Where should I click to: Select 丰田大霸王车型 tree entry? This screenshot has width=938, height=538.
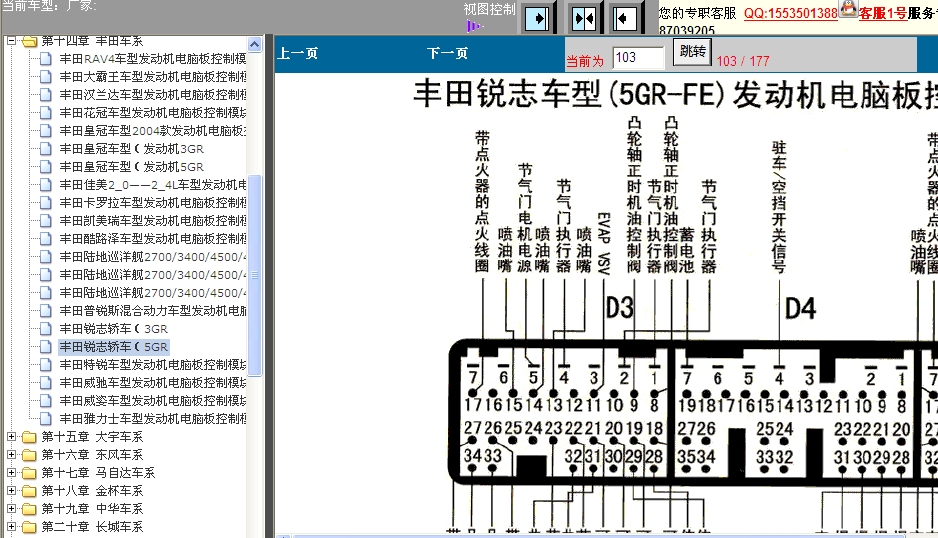coord(153,77)
